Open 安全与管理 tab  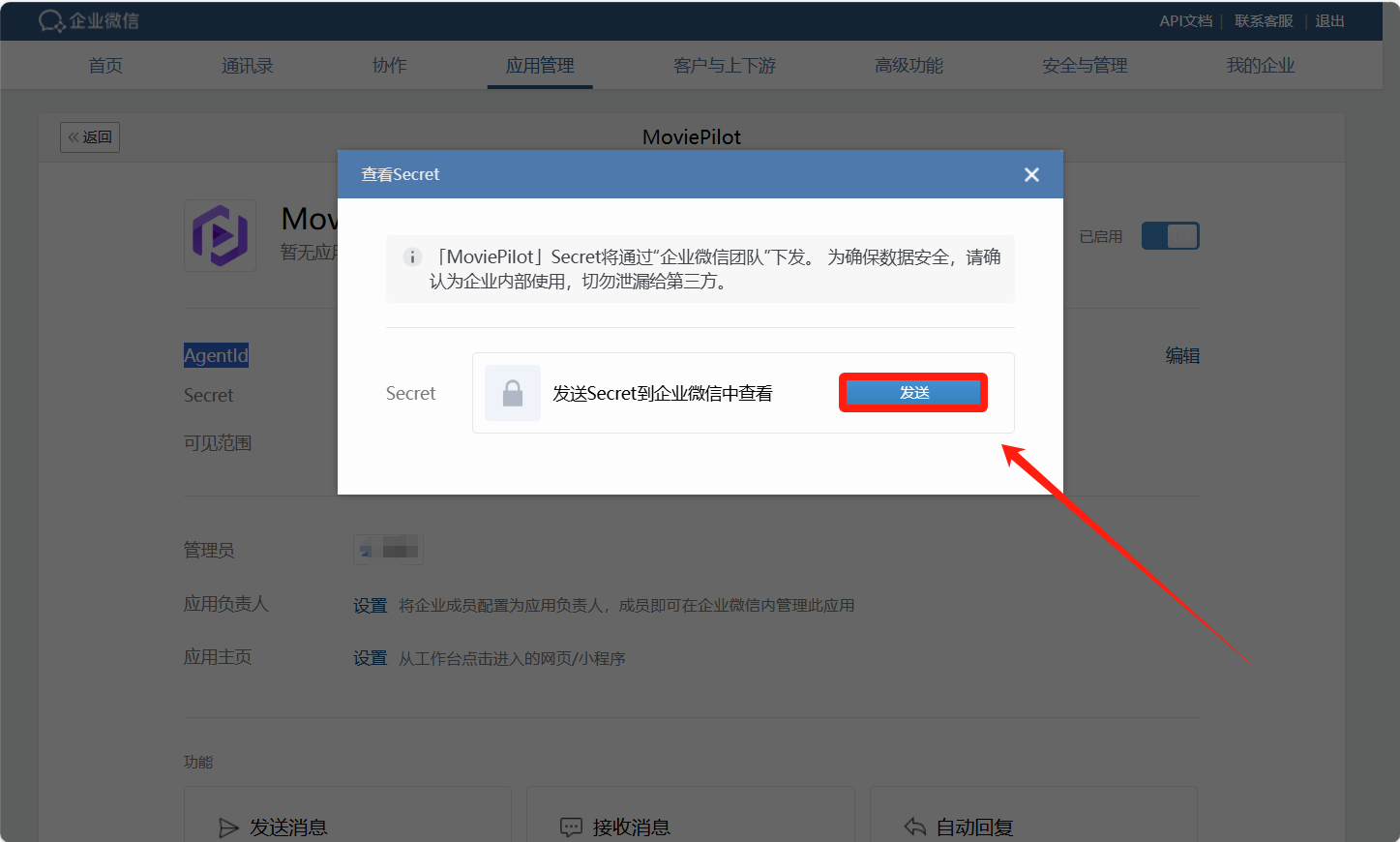coord(1085,66)
